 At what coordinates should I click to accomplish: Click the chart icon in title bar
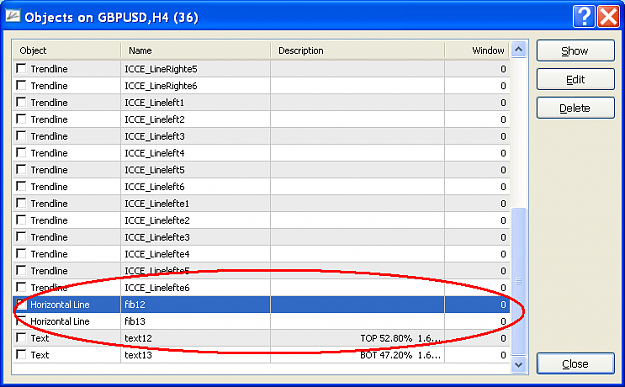(x=13, y=16)
